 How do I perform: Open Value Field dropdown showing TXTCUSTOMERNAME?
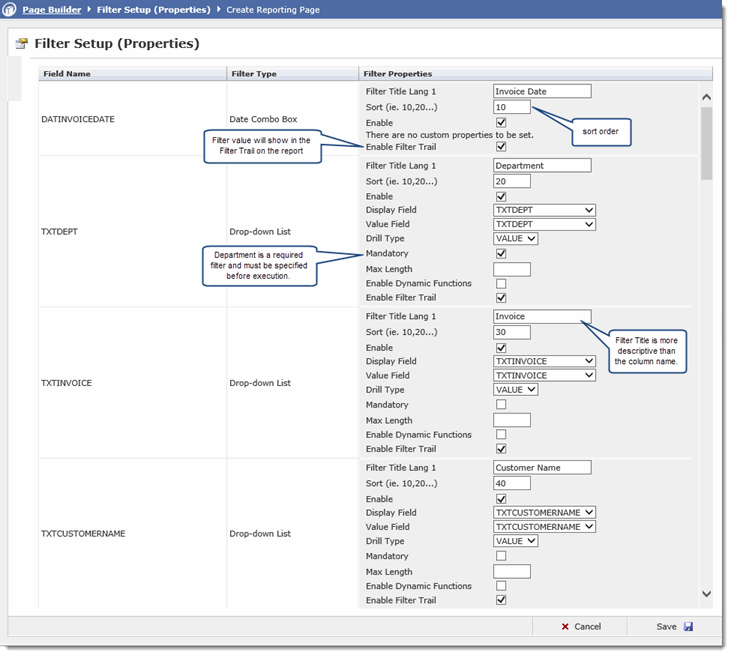(544, 527)
